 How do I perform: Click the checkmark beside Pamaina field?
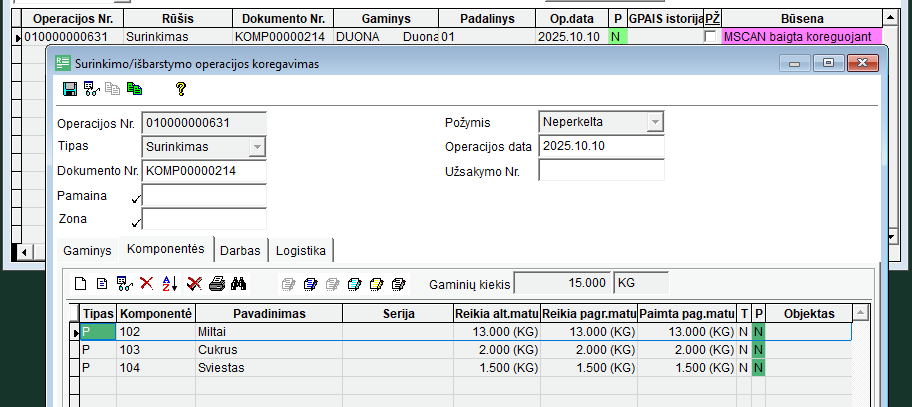[136, 199]
